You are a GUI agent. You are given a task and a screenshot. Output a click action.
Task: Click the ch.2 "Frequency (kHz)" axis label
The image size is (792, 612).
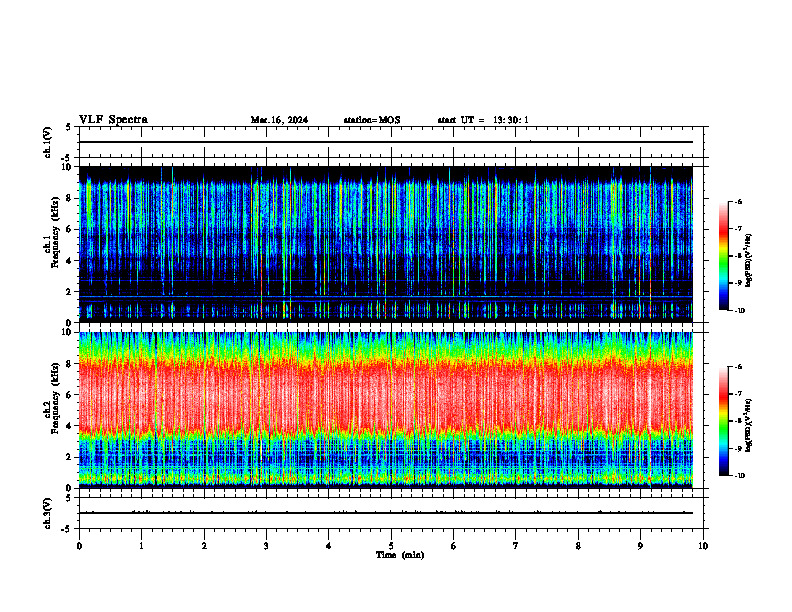55,398
